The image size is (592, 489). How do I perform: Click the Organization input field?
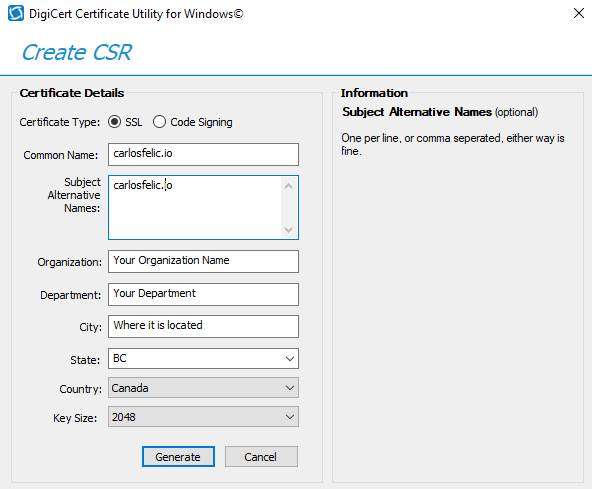(203, 261)
